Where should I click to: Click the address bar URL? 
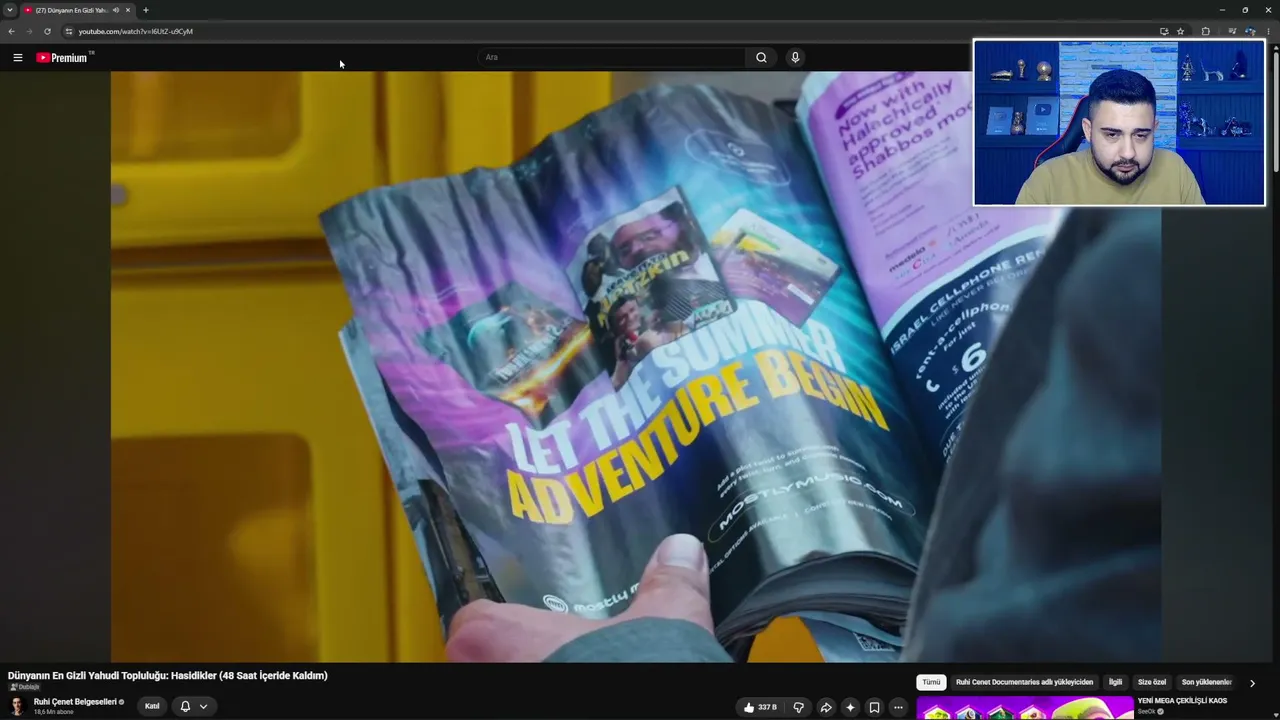[136, 31]
